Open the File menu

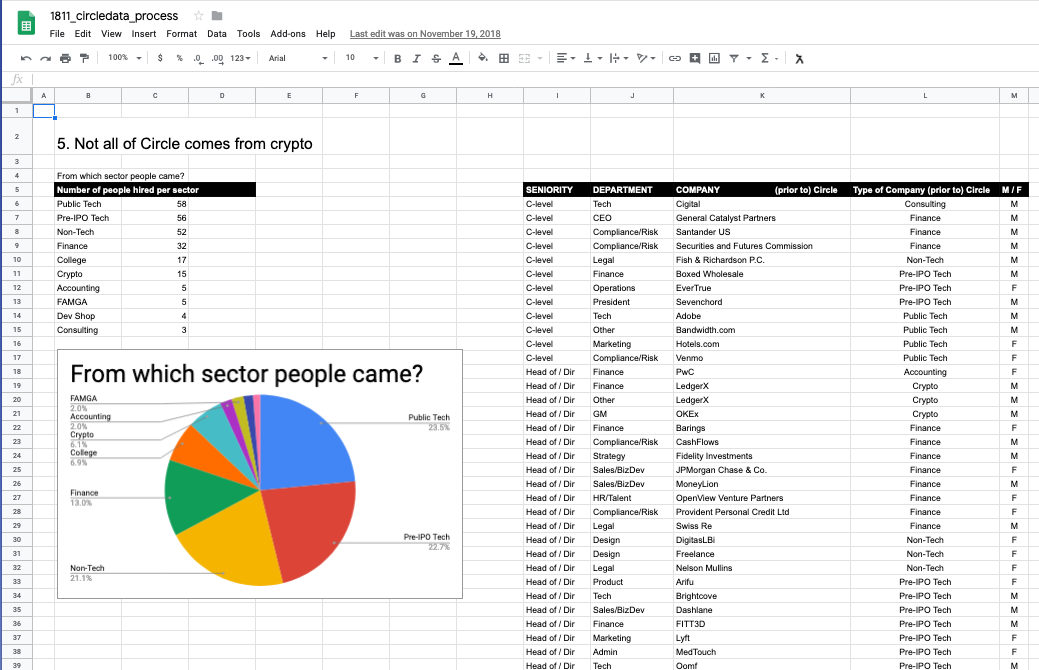pos(57,34)
